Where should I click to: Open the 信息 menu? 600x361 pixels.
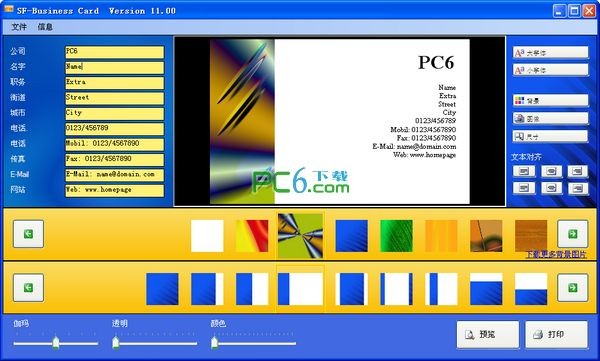tap(45, 27)
